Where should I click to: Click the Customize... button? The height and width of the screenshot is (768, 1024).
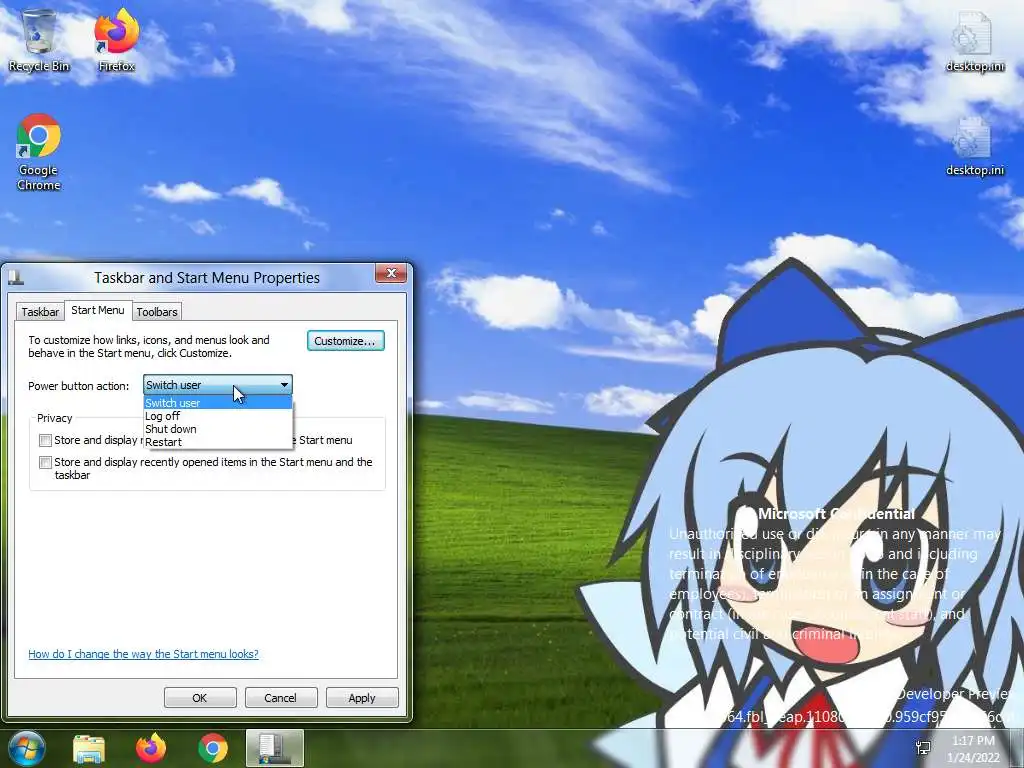click(x=345, y=341)
